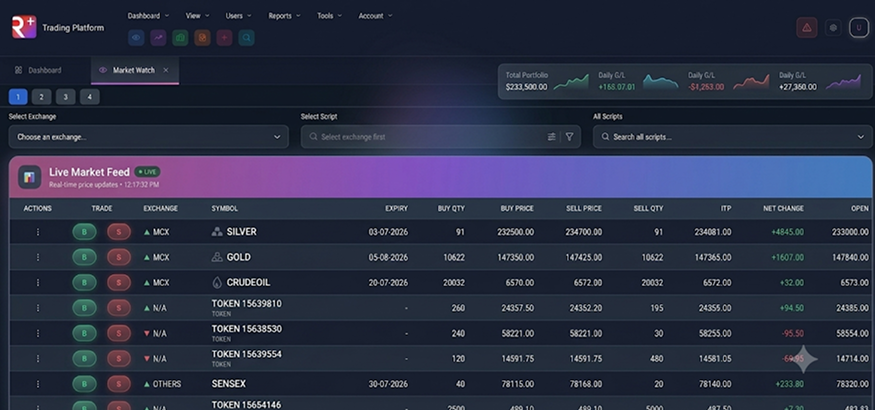875x410 pixels.
Task: Open the Tools menu
Action: click(x=329, y=16)
